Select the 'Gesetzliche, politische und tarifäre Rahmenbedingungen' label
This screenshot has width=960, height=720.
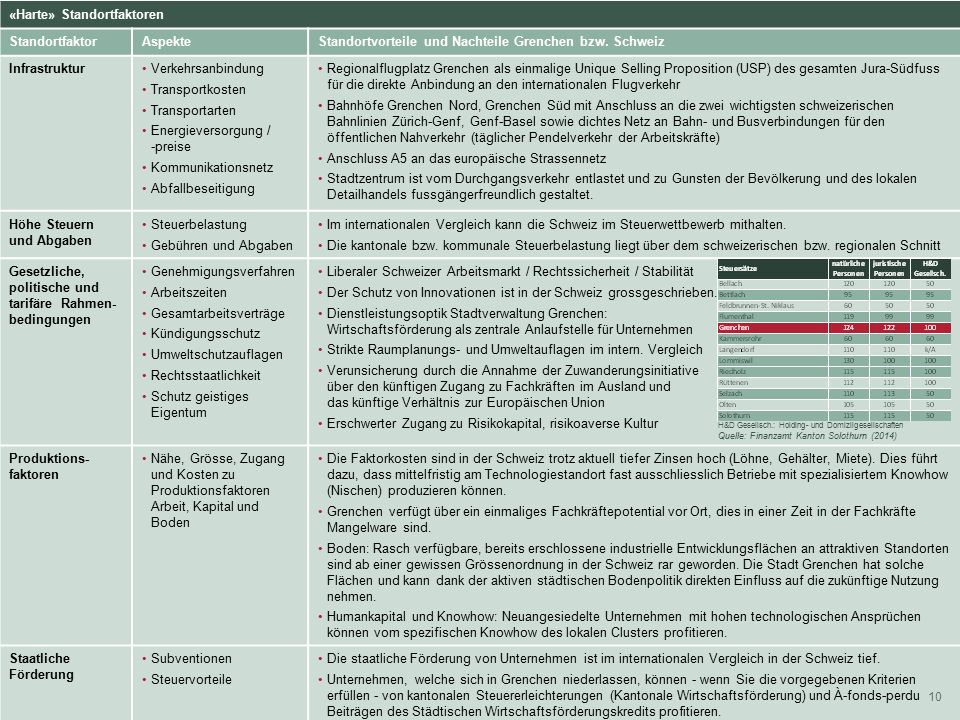click(x=62, y=295)
